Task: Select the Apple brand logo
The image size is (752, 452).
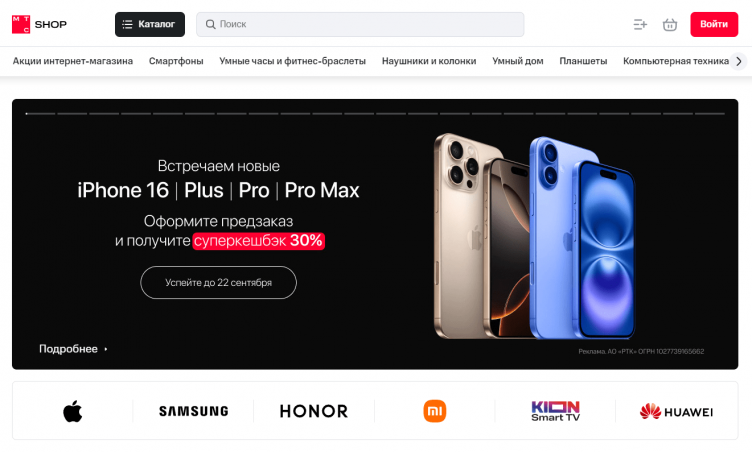Action: point(72,411)
